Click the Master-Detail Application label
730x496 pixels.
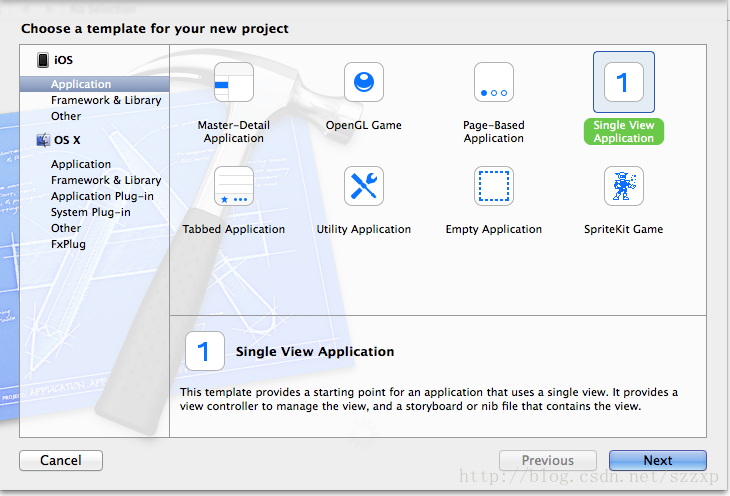click(234, 132)
